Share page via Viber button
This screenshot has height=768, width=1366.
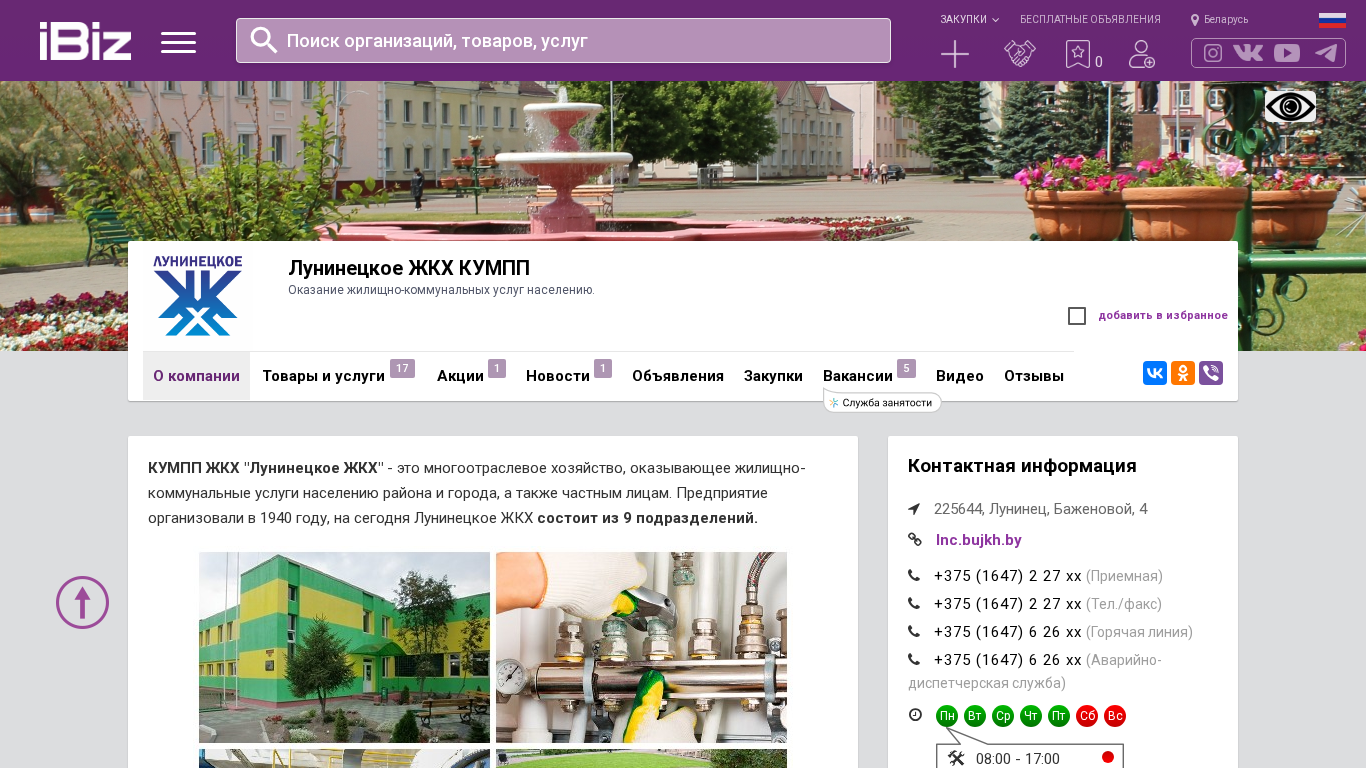coord(1211,373)
